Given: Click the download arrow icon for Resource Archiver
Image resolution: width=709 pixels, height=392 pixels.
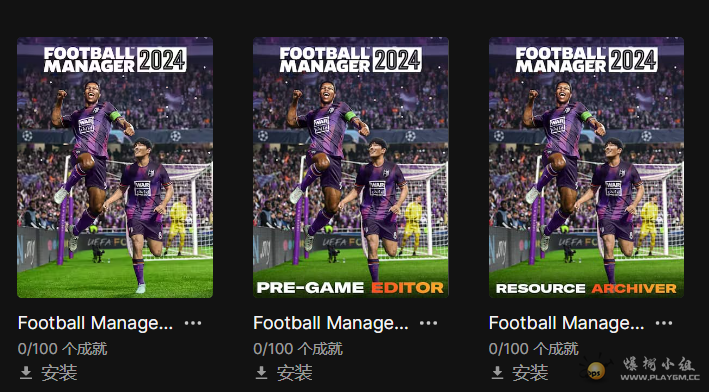Looking at the screenshot, I should (497, 373).
